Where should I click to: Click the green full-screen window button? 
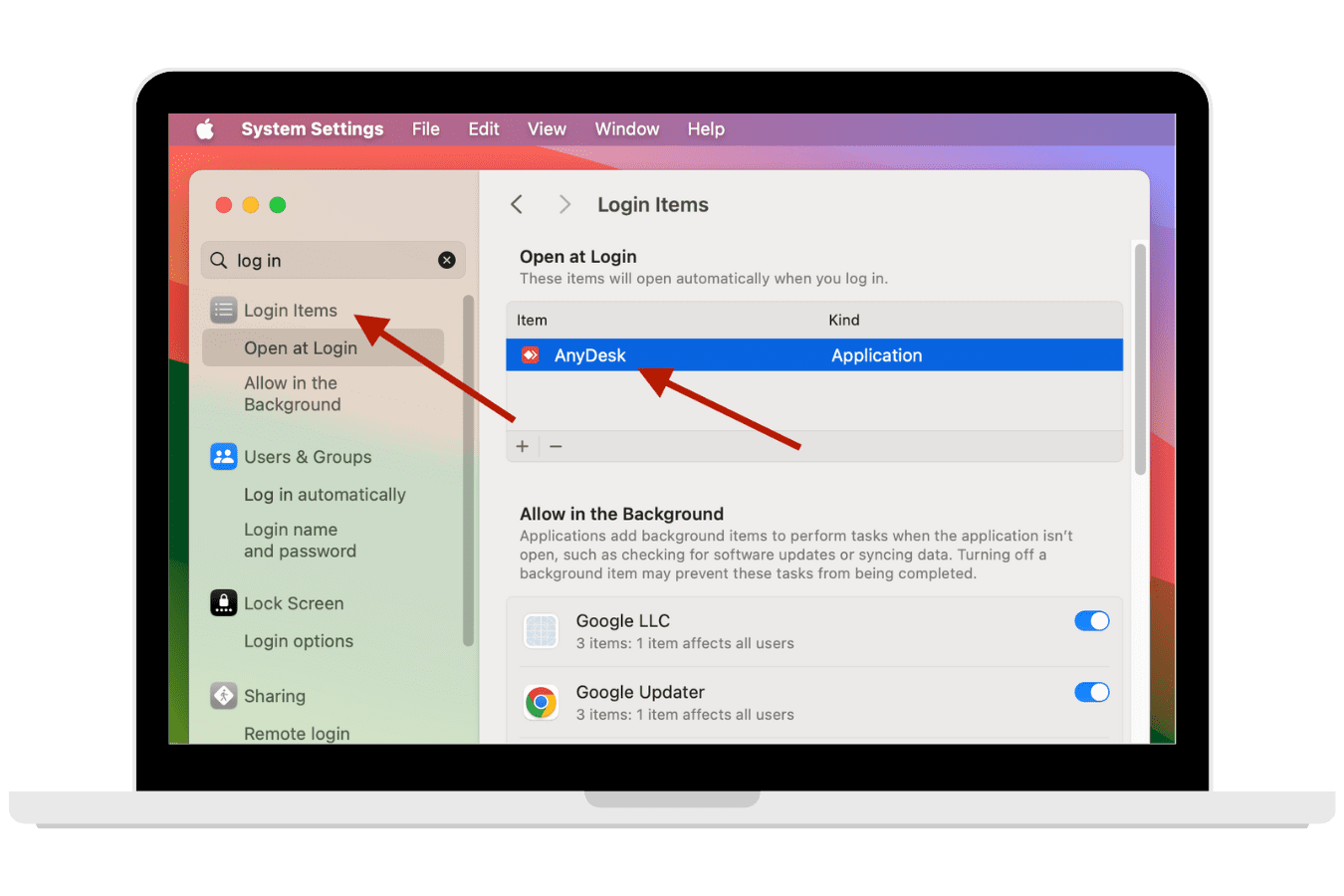click(278, 205)
